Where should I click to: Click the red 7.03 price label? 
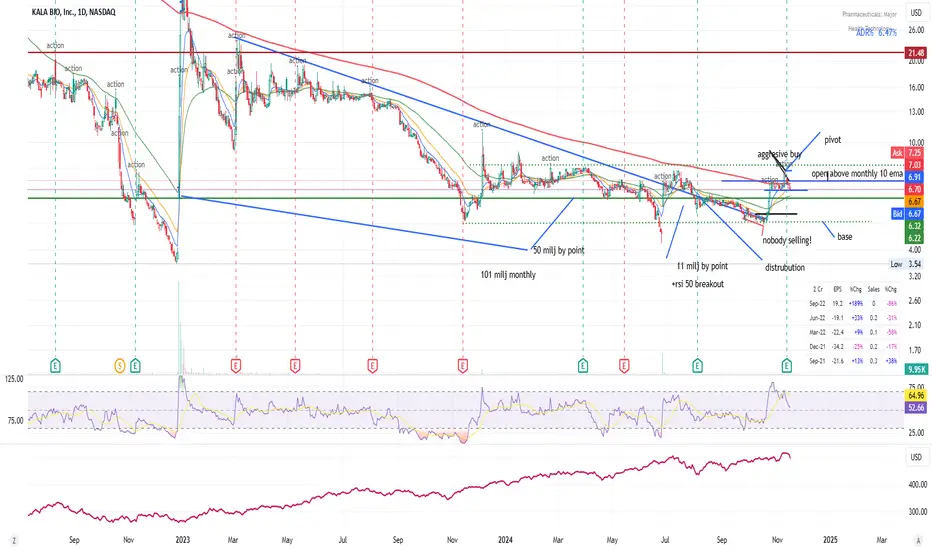coord(914,165)
